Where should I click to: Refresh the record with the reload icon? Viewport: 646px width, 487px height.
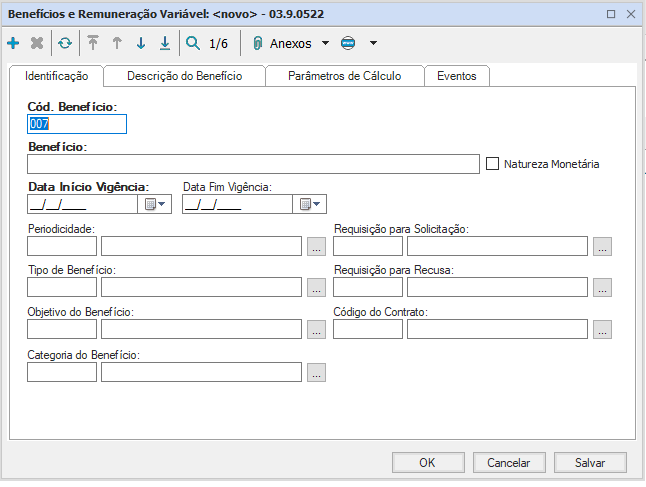65,44
